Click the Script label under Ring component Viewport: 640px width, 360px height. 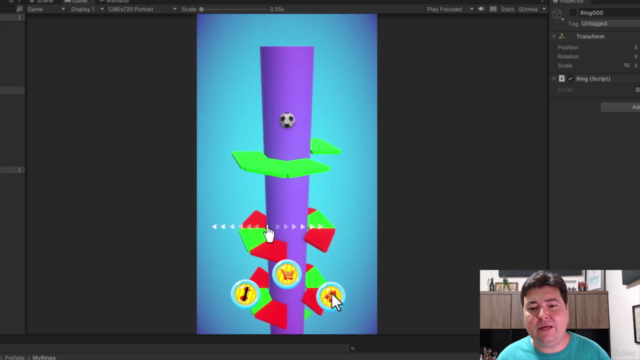(565, 89)
